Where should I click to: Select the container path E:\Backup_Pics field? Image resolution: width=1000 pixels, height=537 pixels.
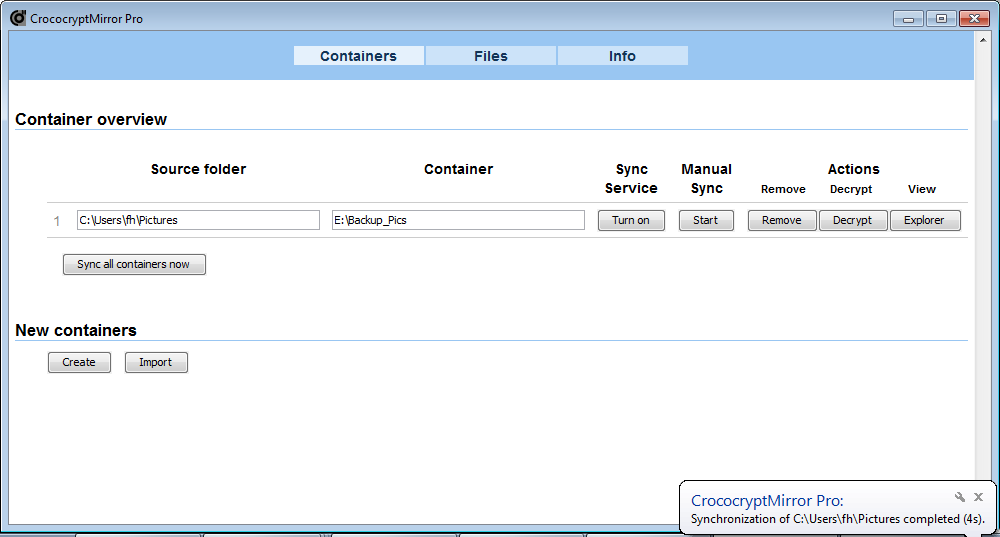click(458, 220)
